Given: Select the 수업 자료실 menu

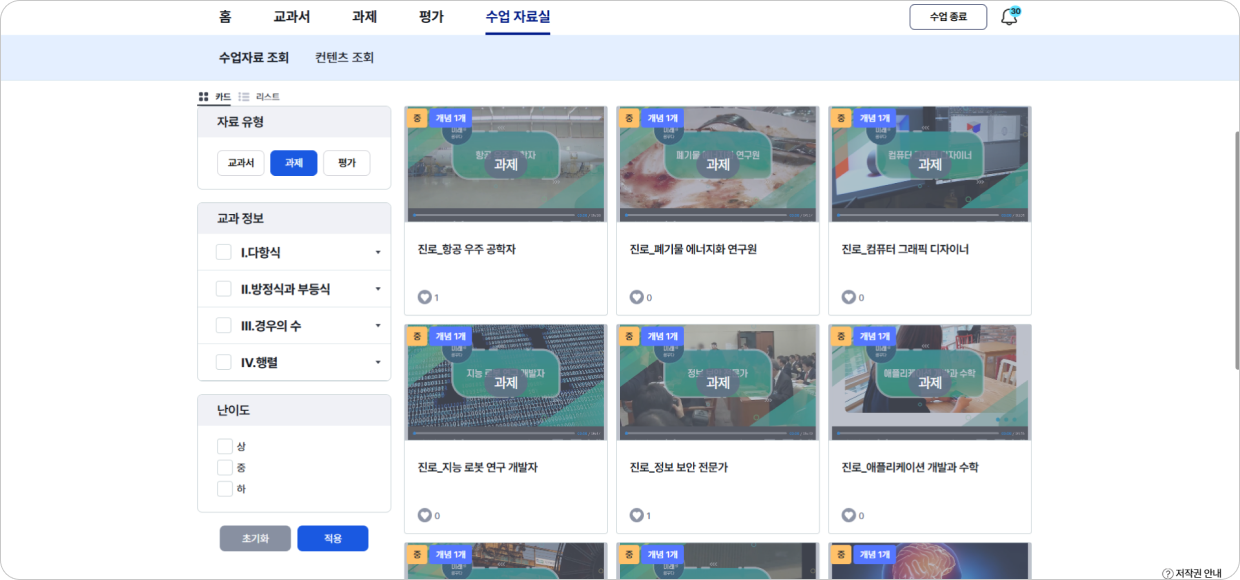Looking at the screenshot, I should click(x=517, y=17).
